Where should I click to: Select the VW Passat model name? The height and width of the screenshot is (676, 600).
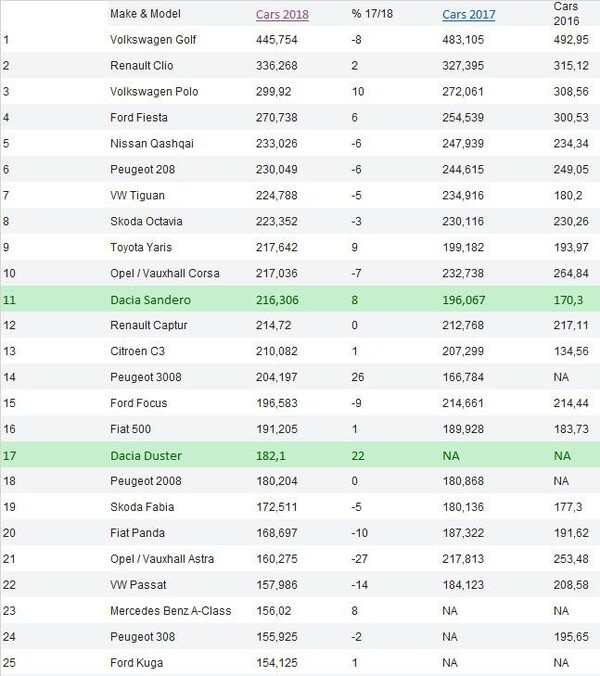[x=142, y=585]
